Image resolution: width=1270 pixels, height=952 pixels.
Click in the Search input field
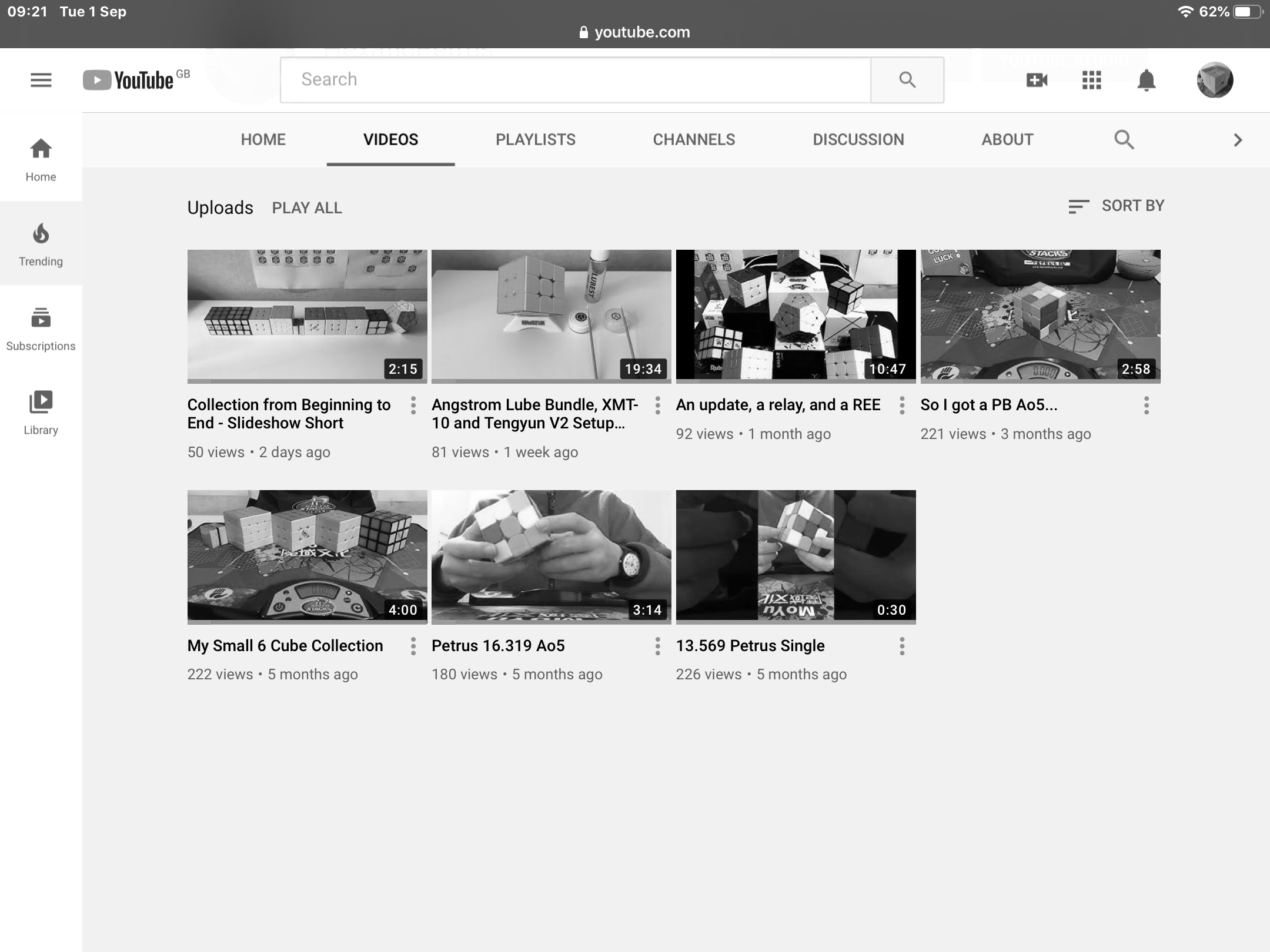(576, 80)
